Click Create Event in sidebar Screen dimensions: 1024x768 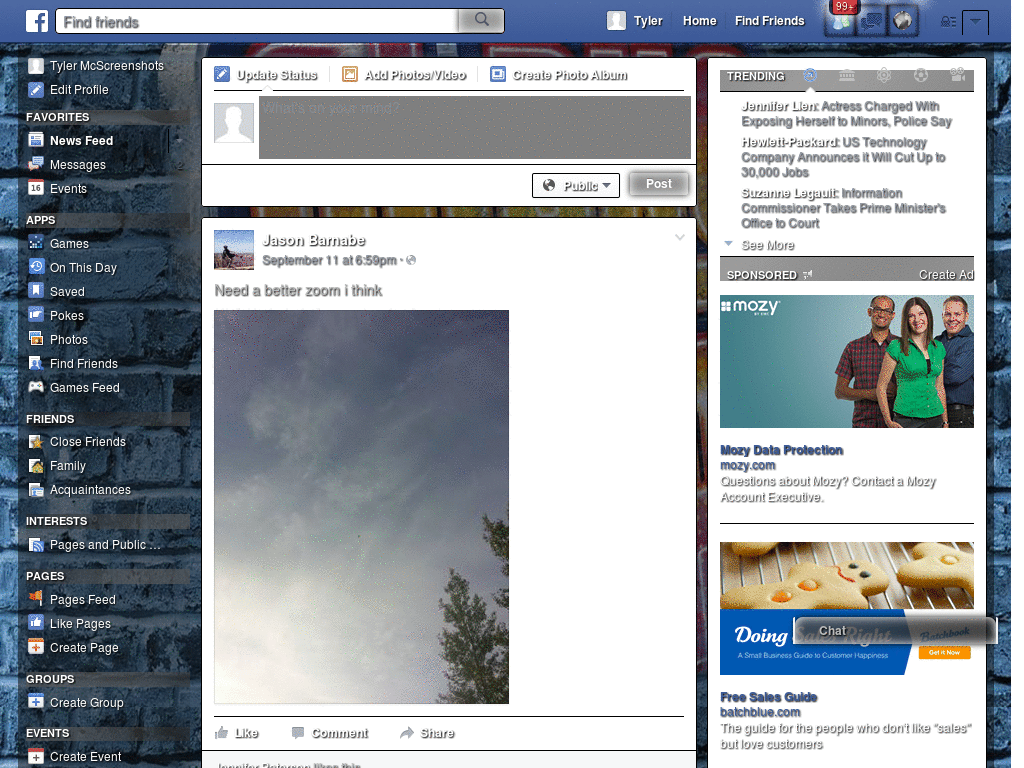coord(75,756)
